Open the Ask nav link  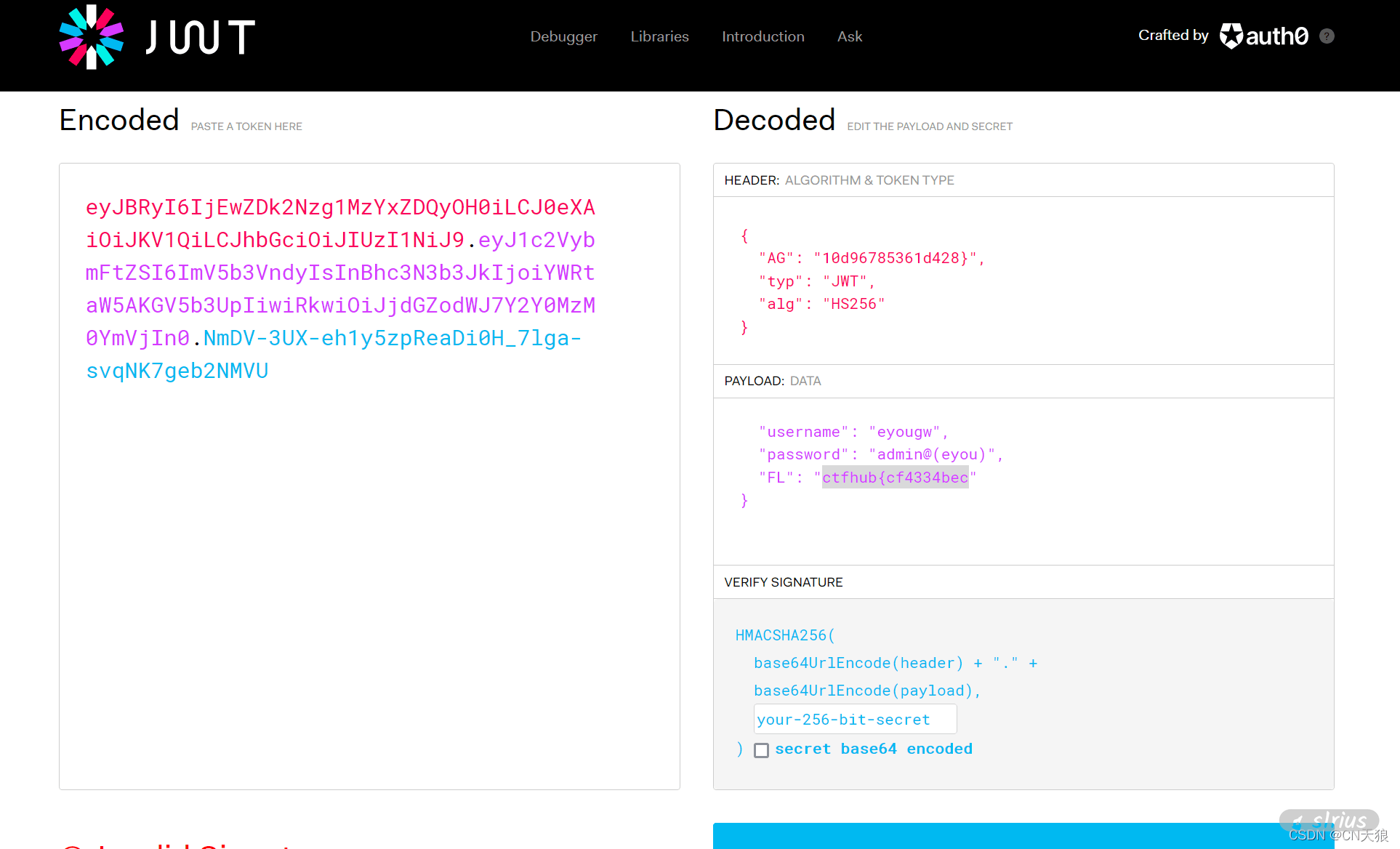coord(849,36)
